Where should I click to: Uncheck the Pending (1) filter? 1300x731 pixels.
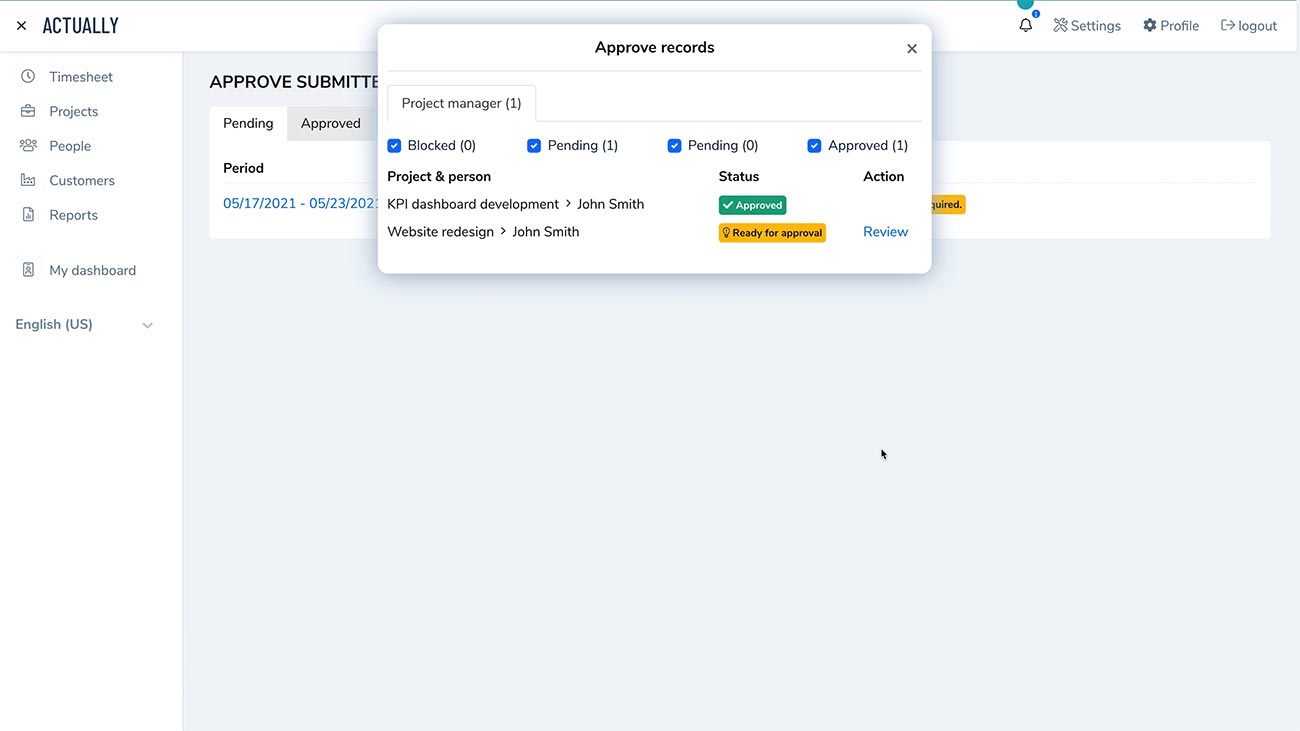tap(534, 146)
